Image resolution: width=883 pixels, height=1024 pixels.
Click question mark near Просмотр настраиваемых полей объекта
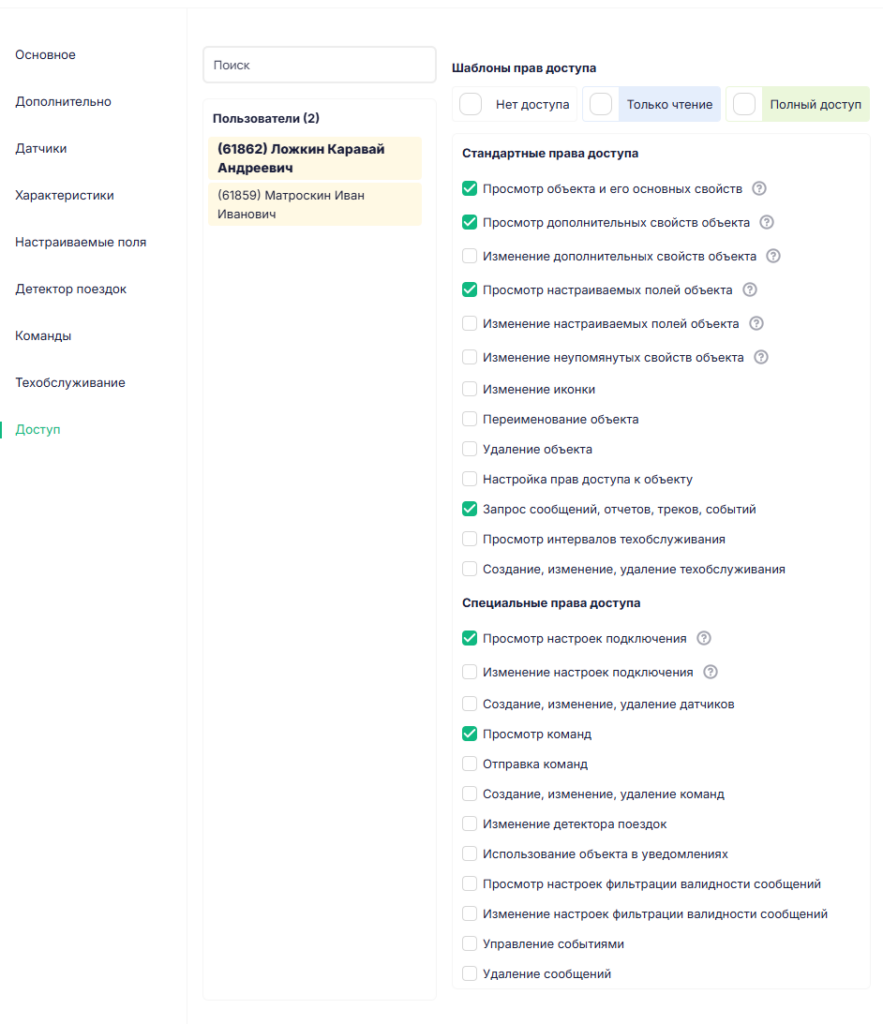tap(750, 290)
